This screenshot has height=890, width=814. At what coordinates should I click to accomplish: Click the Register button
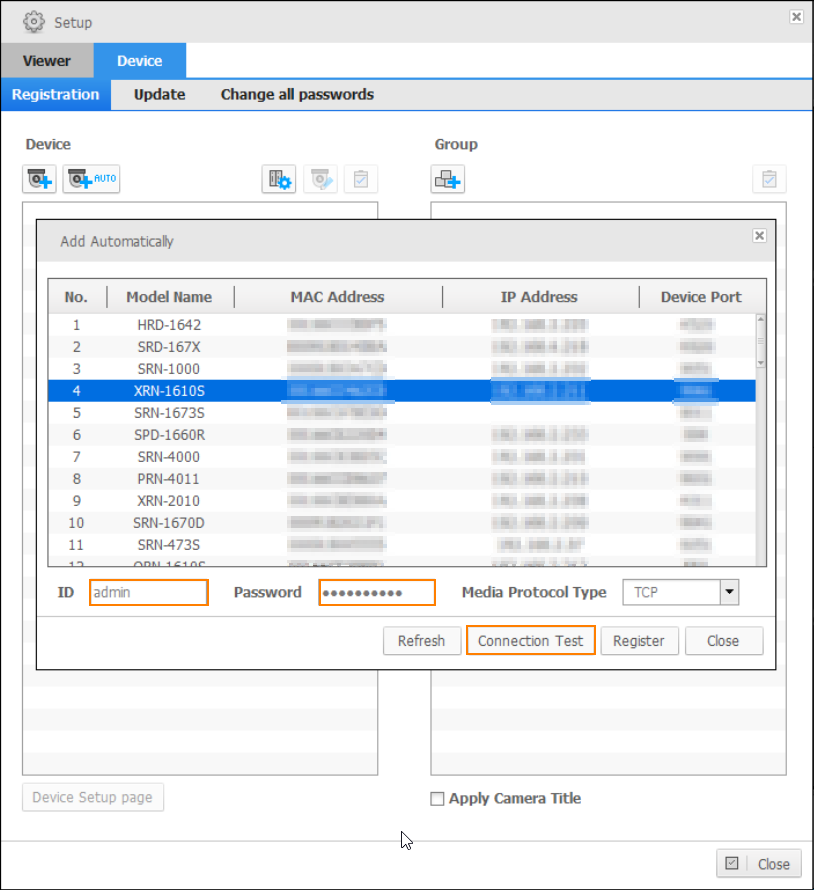pyautogui.click(x=639, y=641)
